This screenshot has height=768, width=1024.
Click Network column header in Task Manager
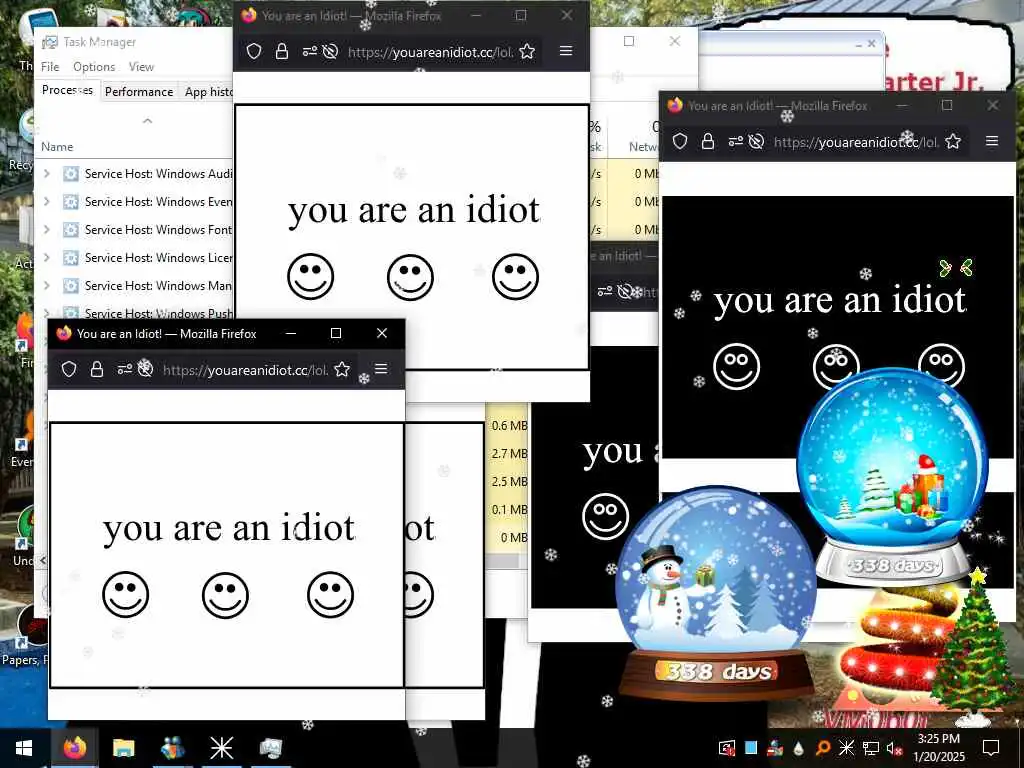[643, 147]
